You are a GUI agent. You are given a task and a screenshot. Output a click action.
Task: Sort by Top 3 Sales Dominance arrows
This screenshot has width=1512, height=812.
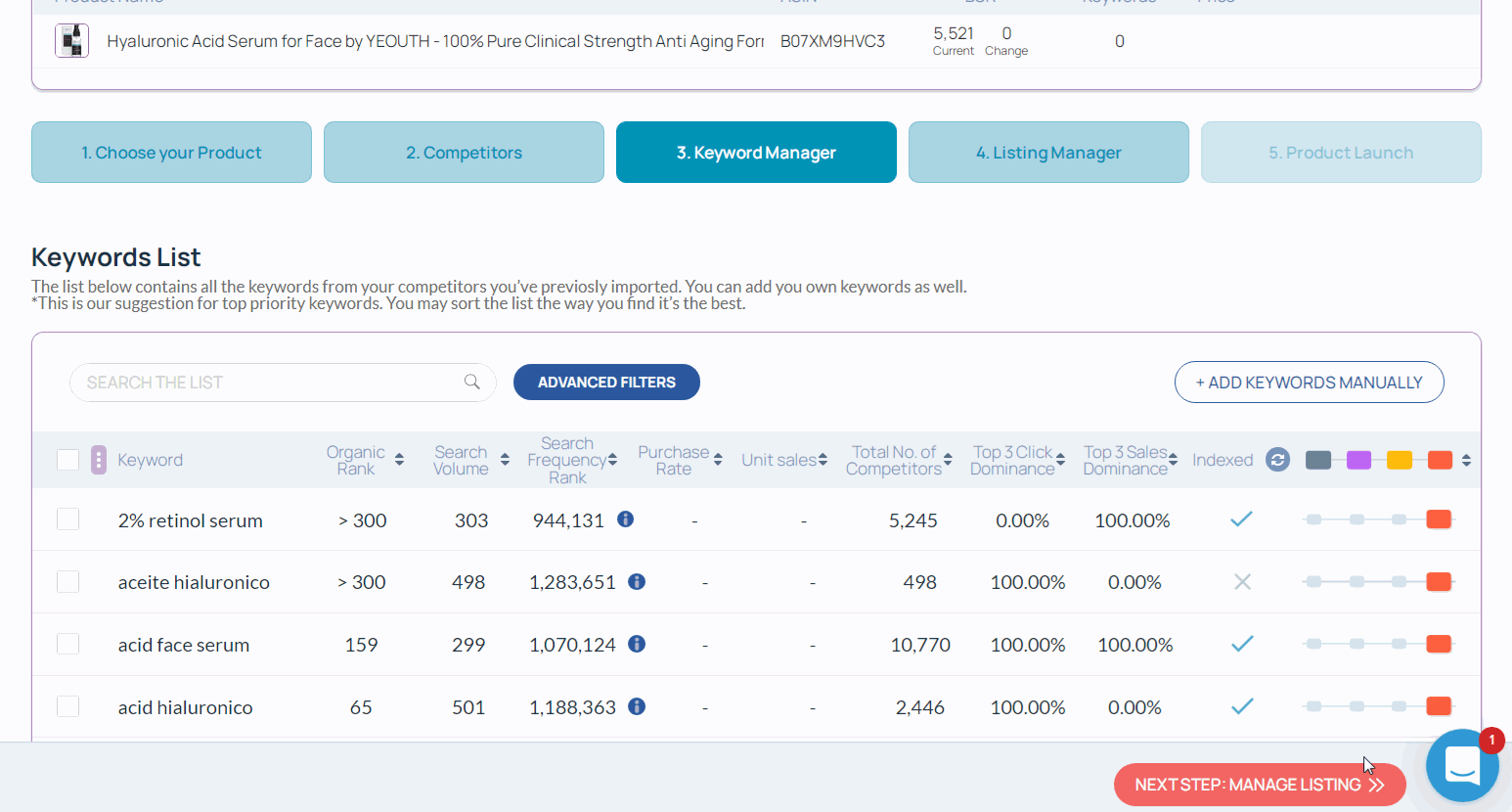pyautogui.click(x=1173, y=460)
